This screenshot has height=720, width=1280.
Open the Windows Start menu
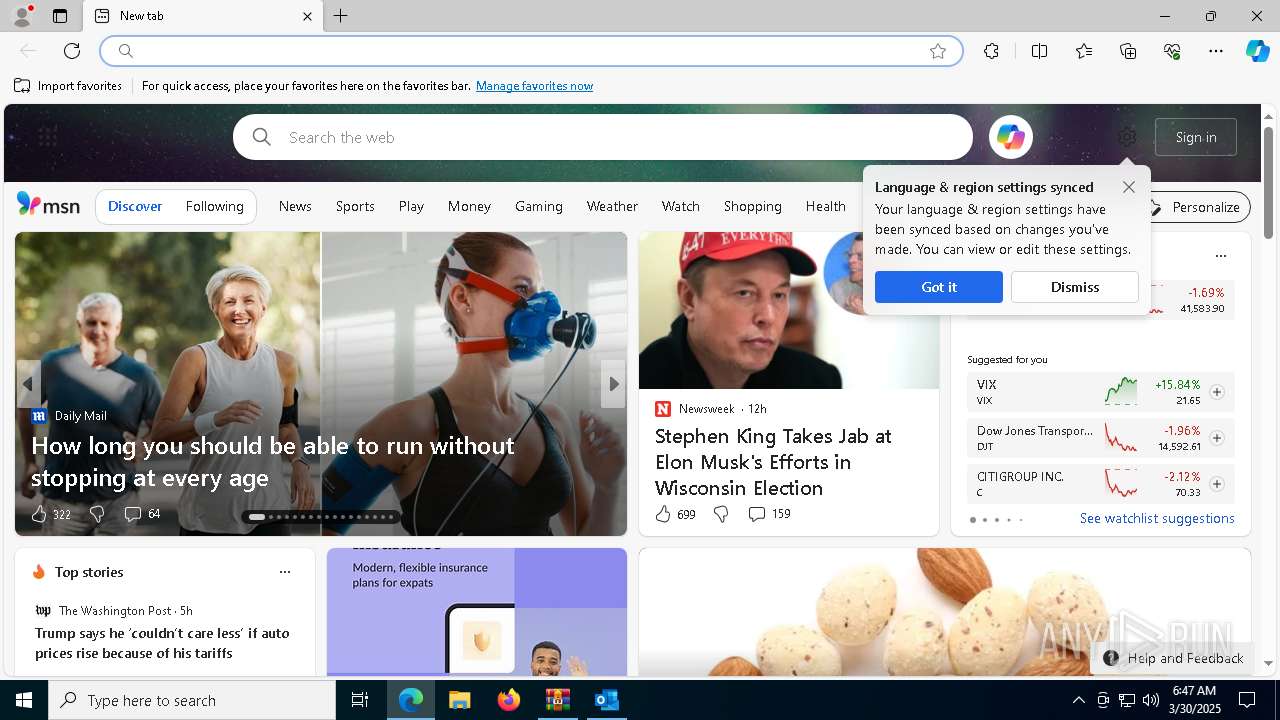24,700
